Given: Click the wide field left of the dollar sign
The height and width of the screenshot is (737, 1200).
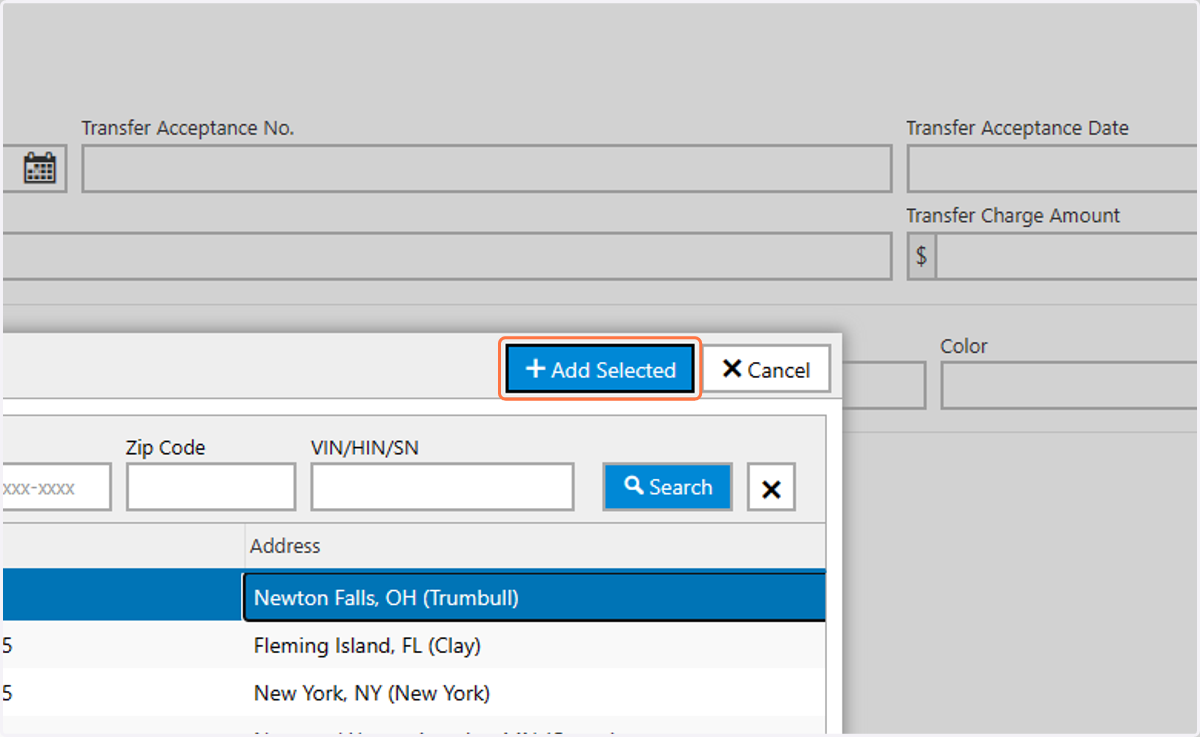Looking at the screenshot, I should tap(447, 256).
